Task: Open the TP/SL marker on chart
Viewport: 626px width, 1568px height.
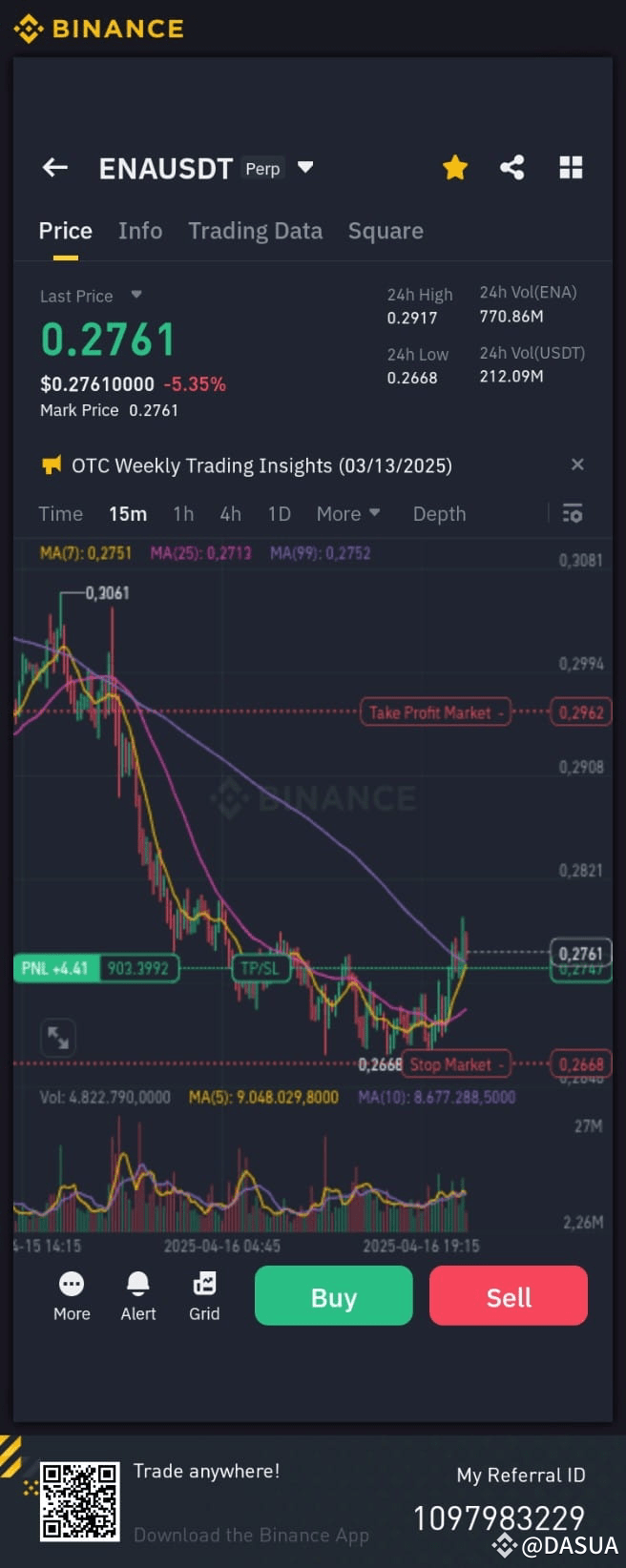Action: click(x=260, y=968)
